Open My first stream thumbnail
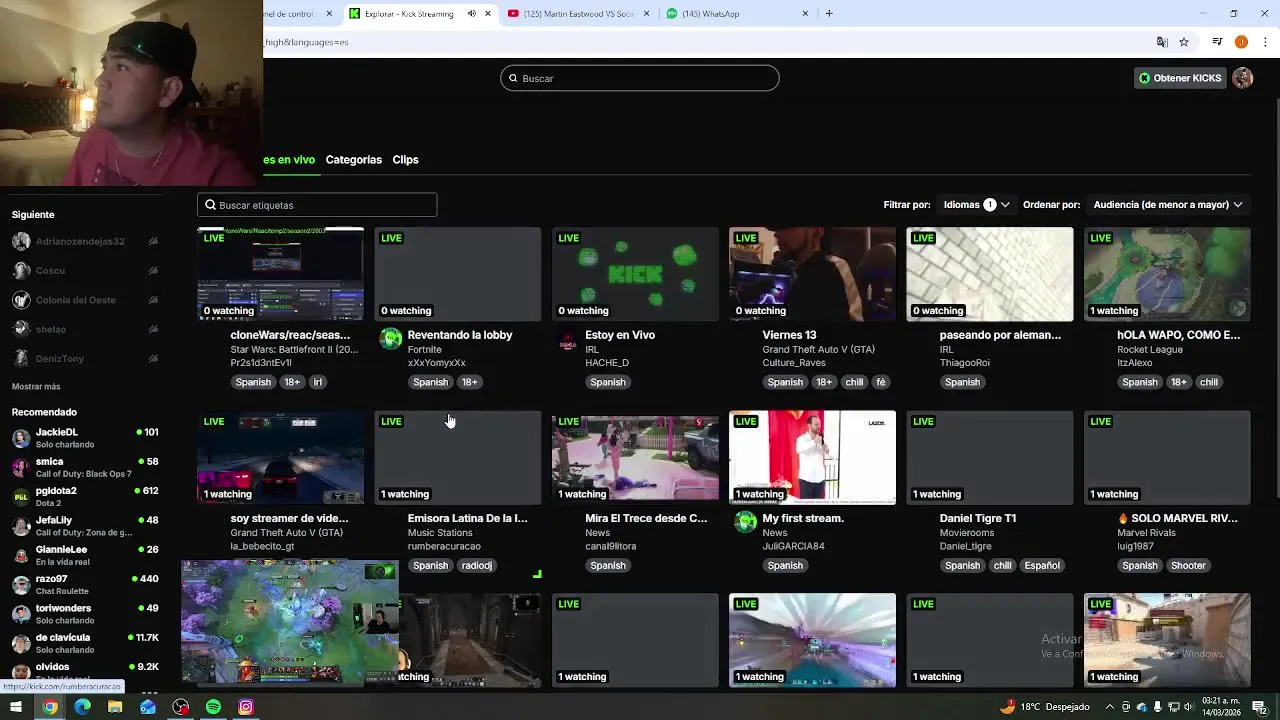This screenshot has height=720, width=1280. click(812, 457)
